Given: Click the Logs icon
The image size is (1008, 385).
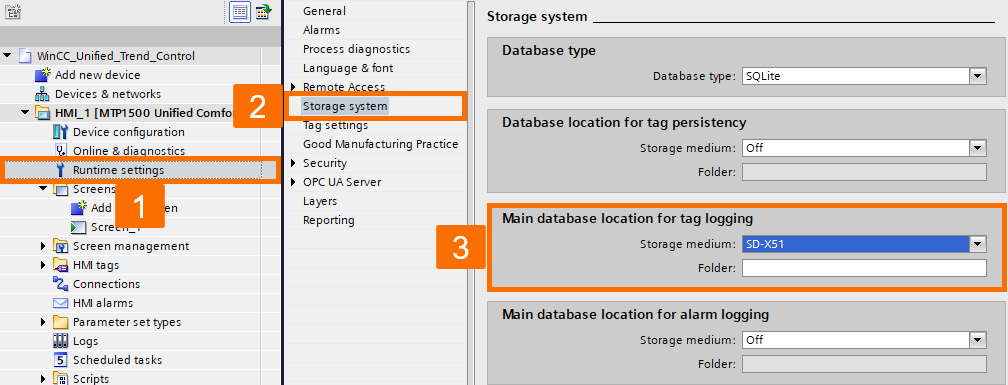Looking at the screenshot, I should coord(60,341).
